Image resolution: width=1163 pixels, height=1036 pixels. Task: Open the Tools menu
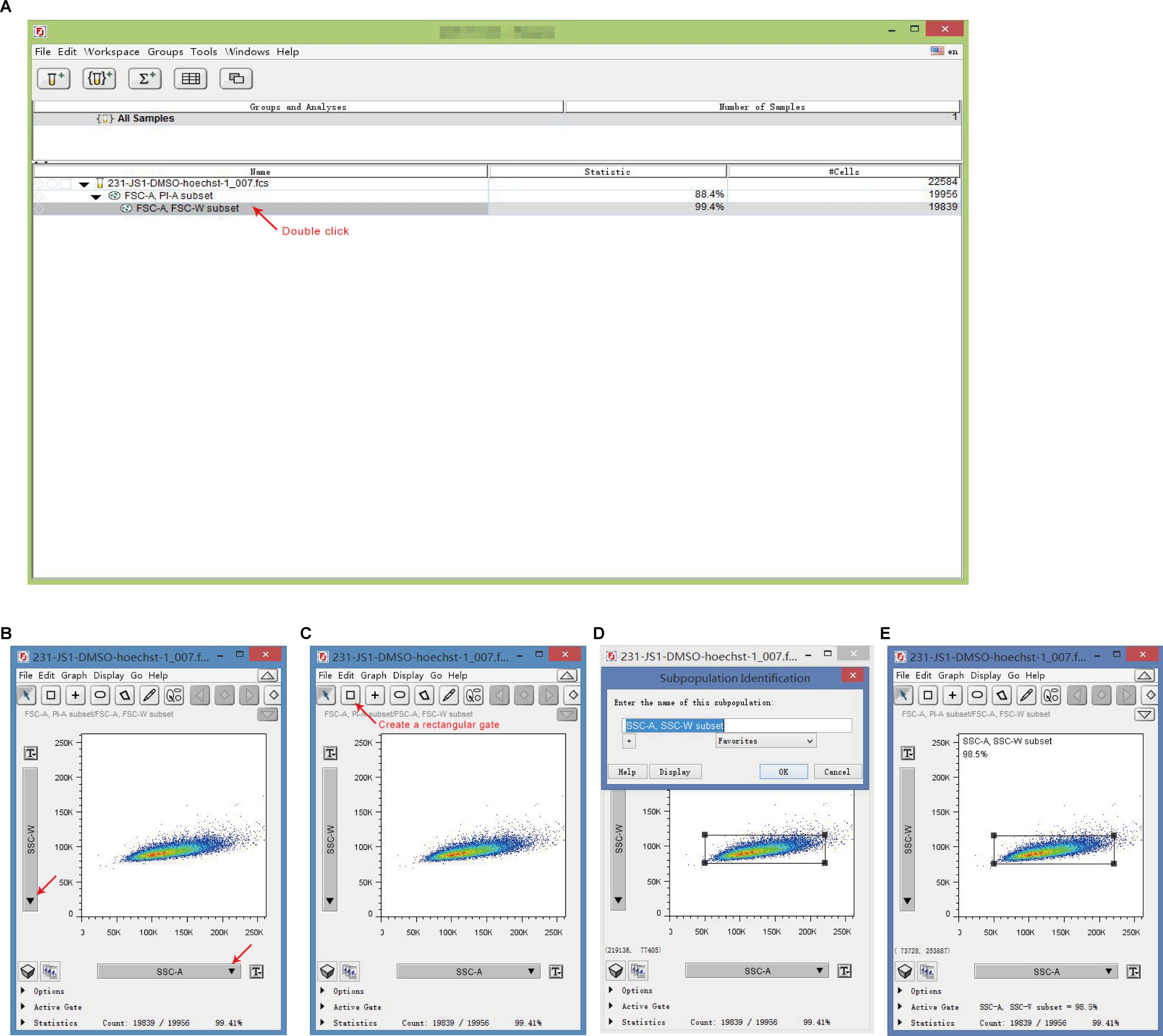203,52
